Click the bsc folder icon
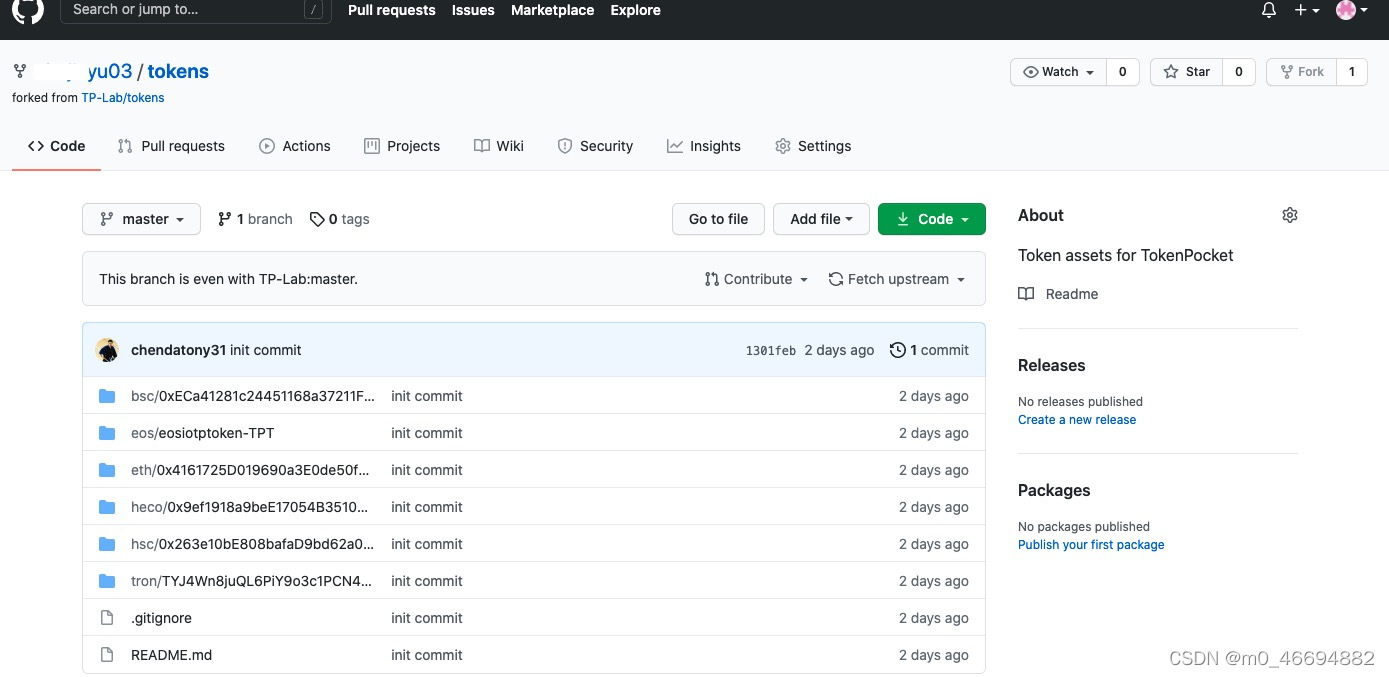Image resolution: width=1389 pixels, height=677 pixels. pyautogui.click(x=107, y=396)
